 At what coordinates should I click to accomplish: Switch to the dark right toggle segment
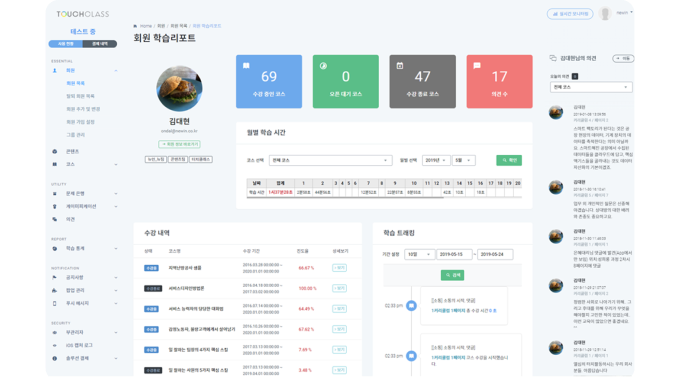(x=100, y=44)
